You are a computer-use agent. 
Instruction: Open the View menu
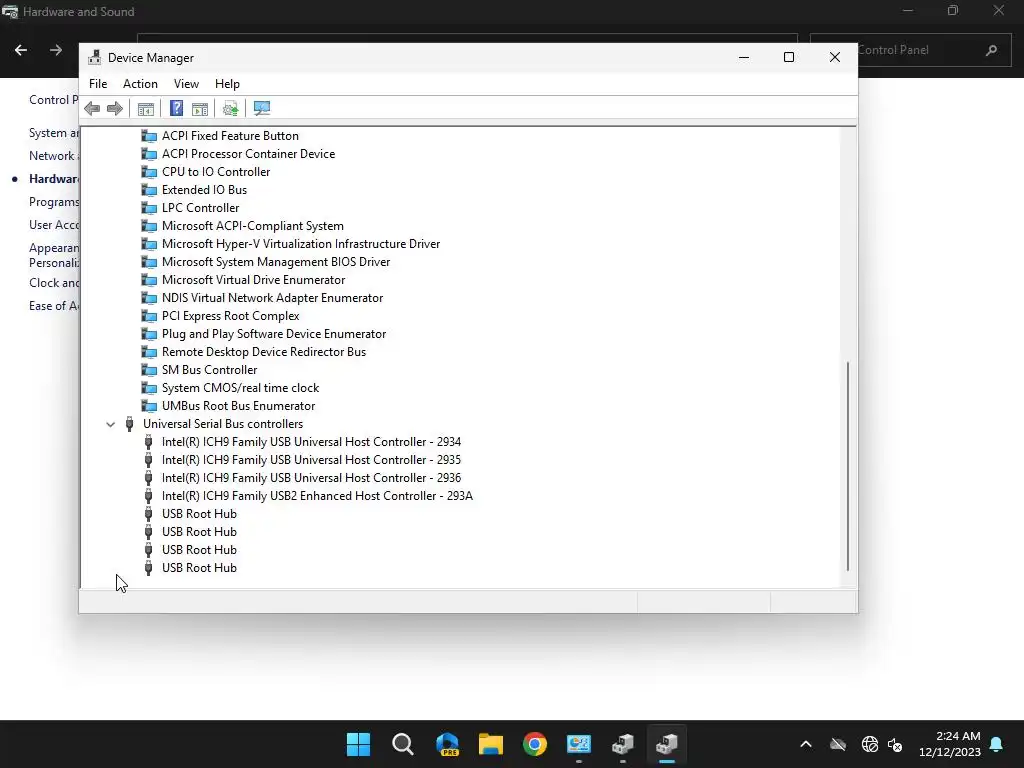[186, 84]
